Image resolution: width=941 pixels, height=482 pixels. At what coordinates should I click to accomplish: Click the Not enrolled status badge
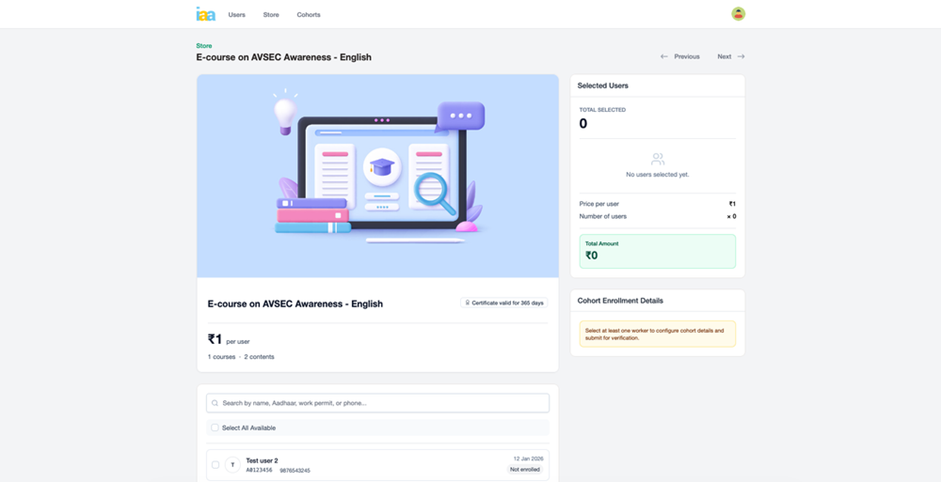tap(526, 469)
